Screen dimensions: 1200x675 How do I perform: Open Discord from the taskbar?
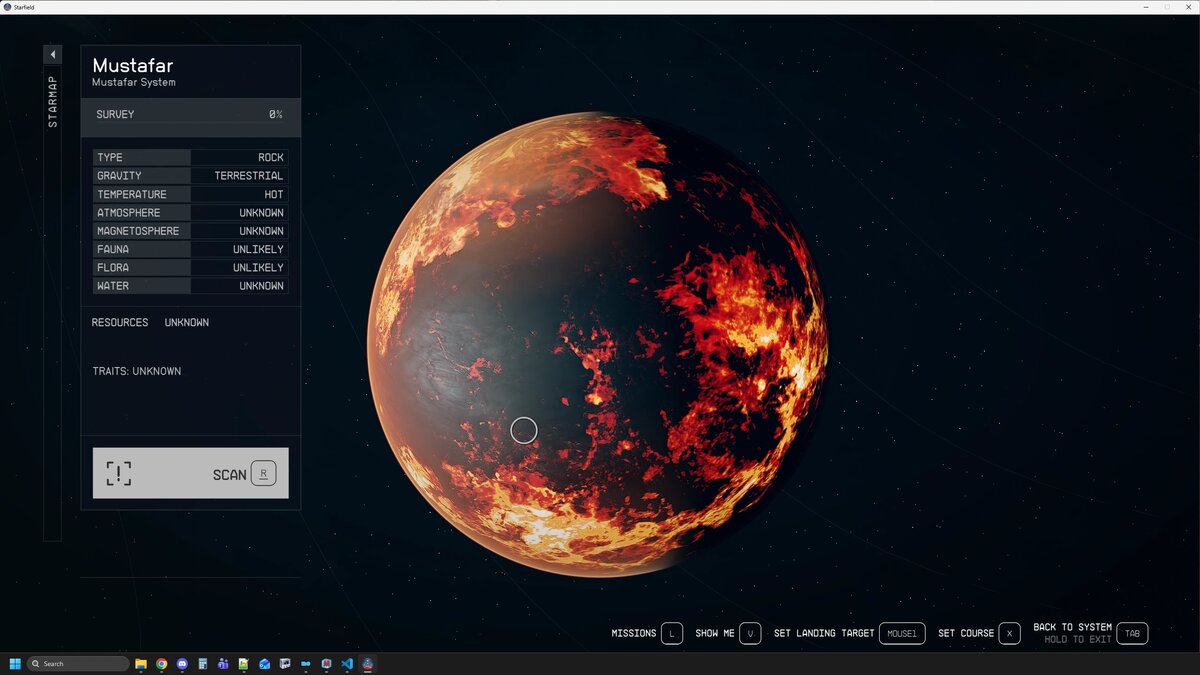[x=182, y=663]
